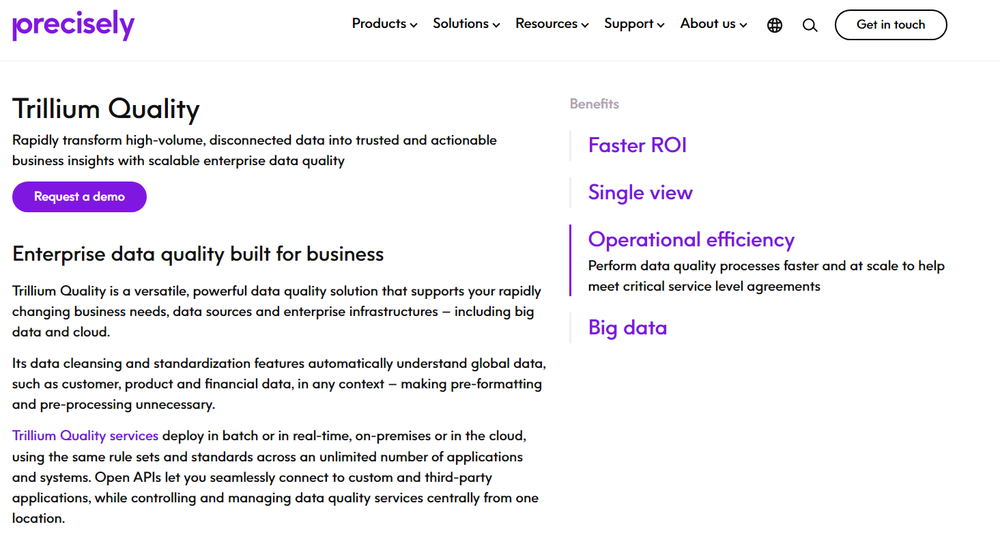Viewport: 1000px width, 533px height.
Task: Click the Trillium Quality page title
Action: pos(106,109)
